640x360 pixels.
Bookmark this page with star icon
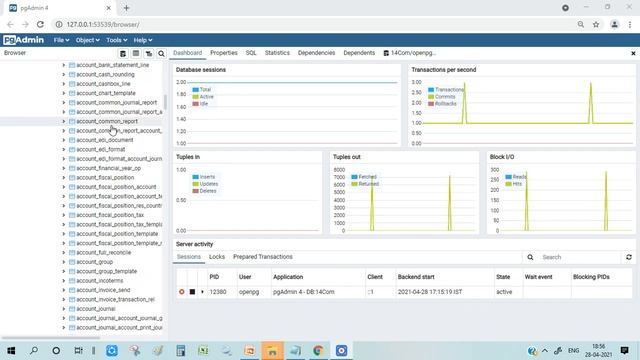click(x=596, y=24)
